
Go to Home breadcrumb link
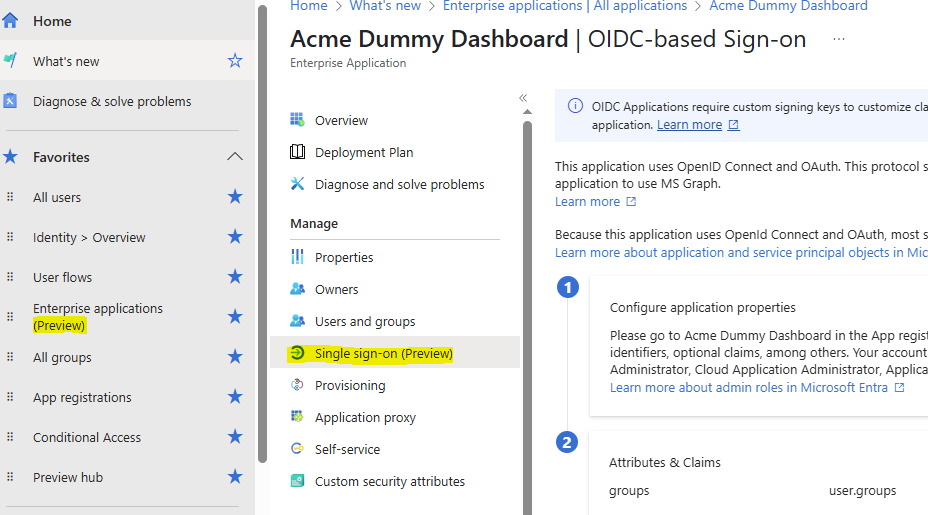(308, 6)
